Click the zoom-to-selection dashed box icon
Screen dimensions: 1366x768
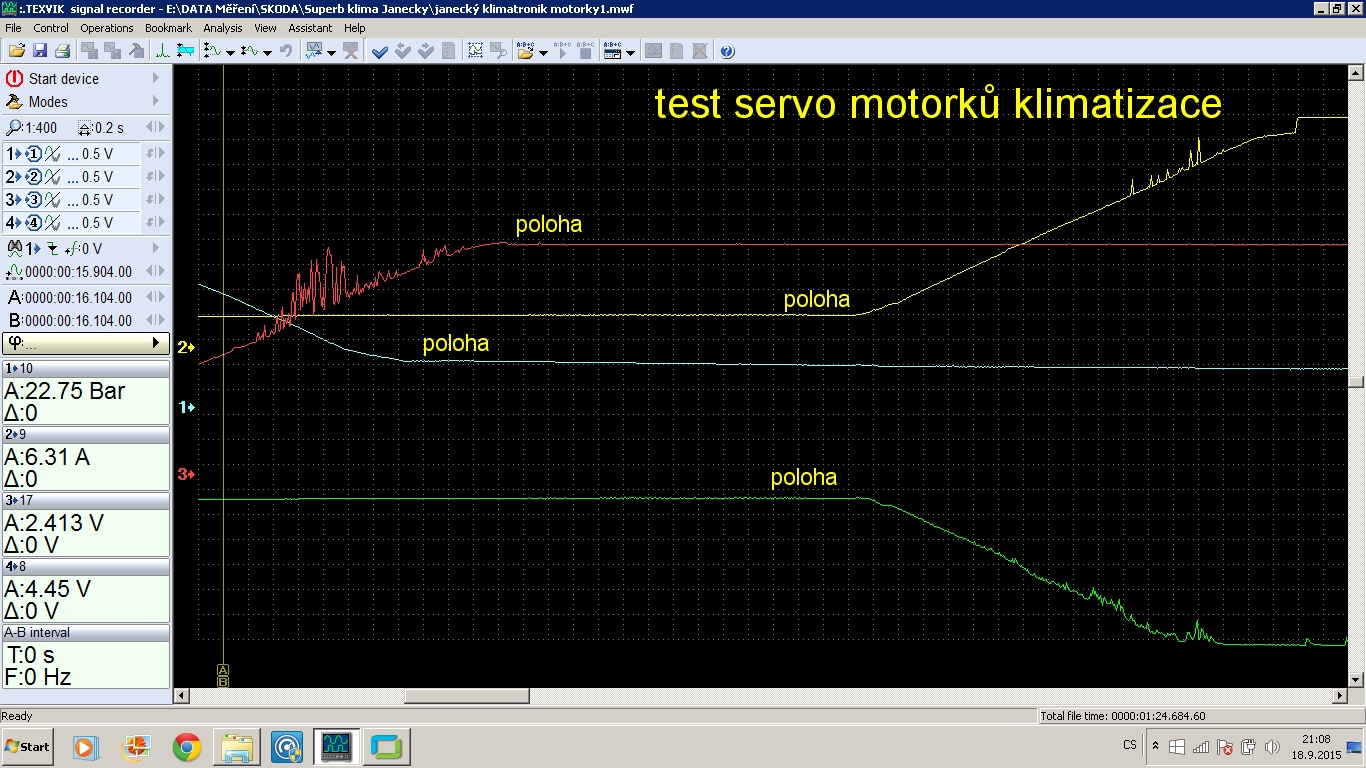[475, 51]
